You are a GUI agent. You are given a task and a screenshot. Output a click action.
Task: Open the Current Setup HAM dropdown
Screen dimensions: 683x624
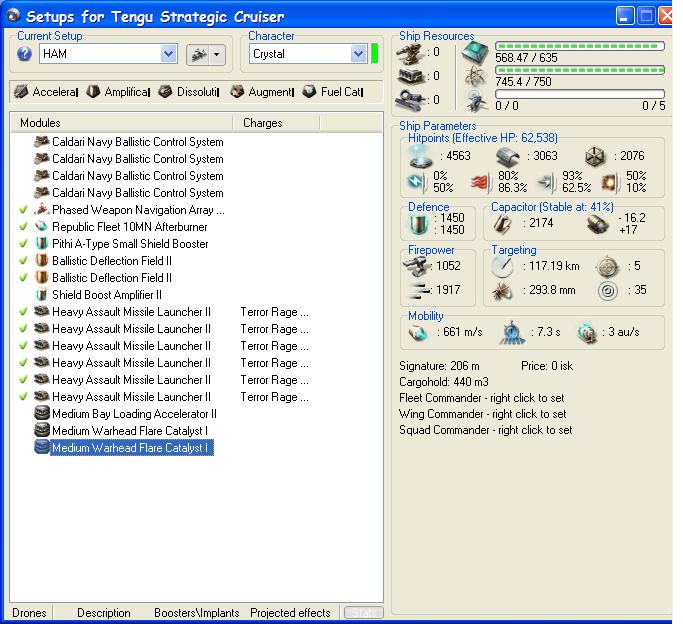click(168, 54)
